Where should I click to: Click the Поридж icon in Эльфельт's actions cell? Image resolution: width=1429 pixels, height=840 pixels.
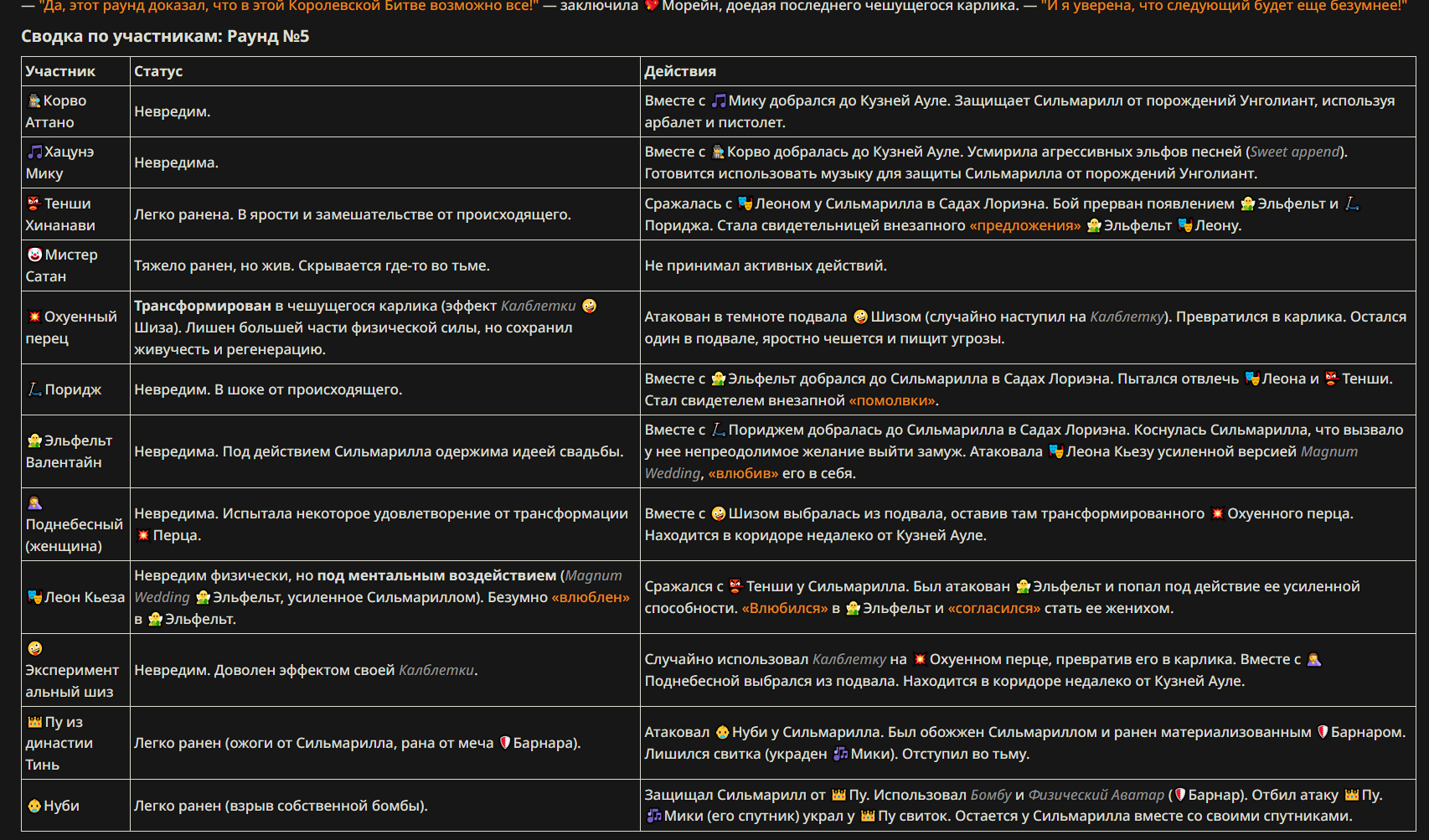719,430
